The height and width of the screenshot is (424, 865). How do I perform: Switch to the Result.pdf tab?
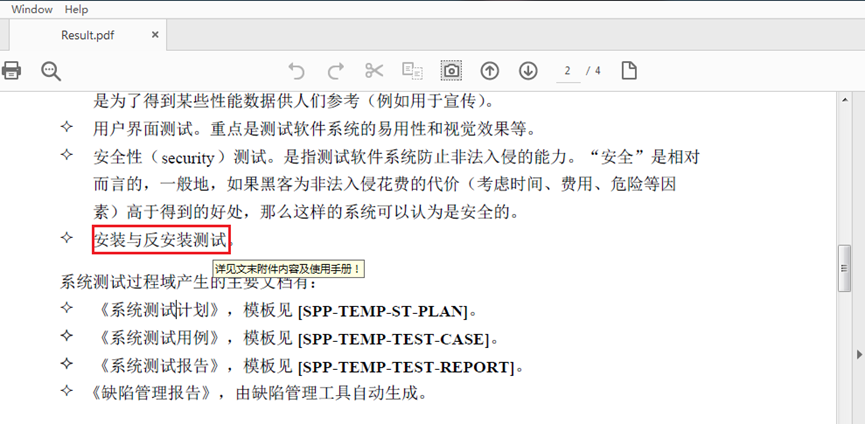point(88,35)
